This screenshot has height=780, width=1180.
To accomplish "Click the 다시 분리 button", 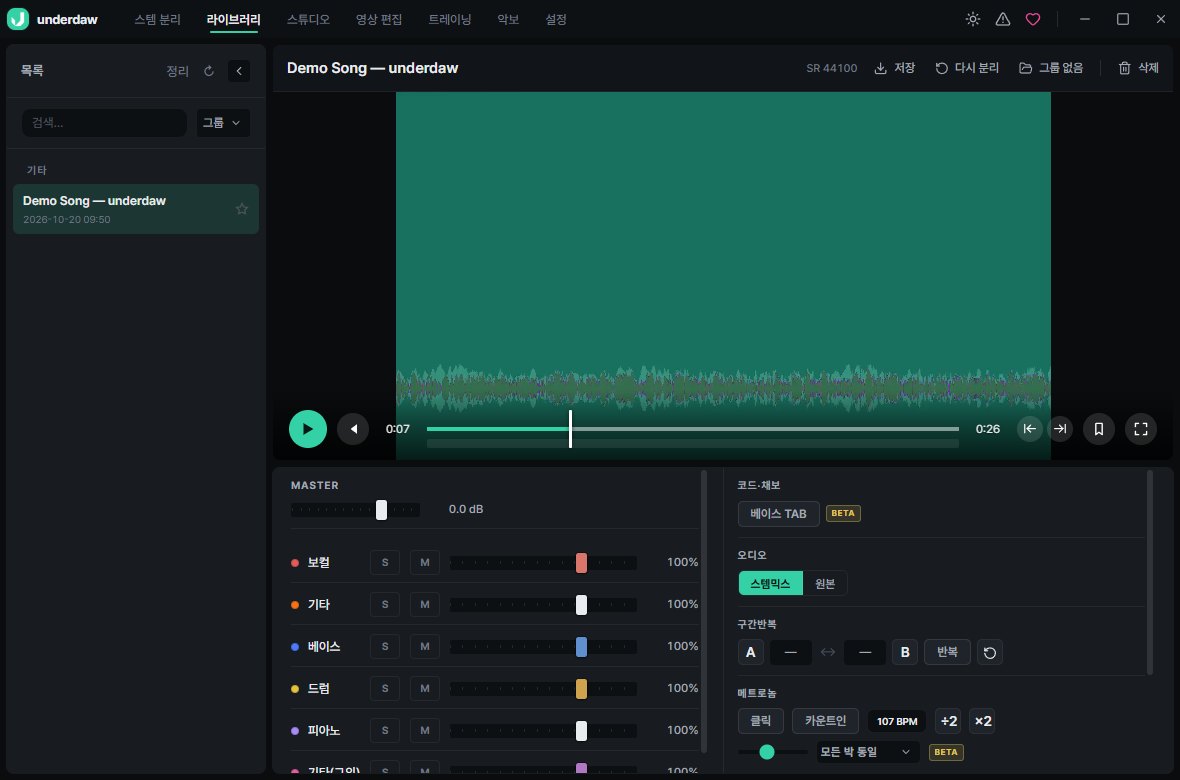I will (967, 68).
